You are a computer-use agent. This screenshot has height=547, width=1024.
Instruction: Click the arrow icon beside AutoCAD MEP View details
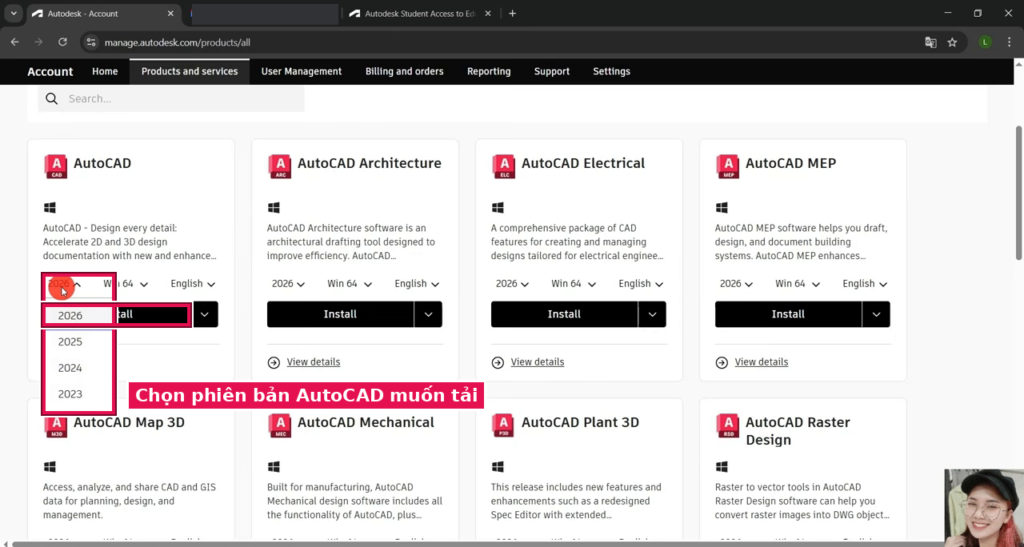722,362
